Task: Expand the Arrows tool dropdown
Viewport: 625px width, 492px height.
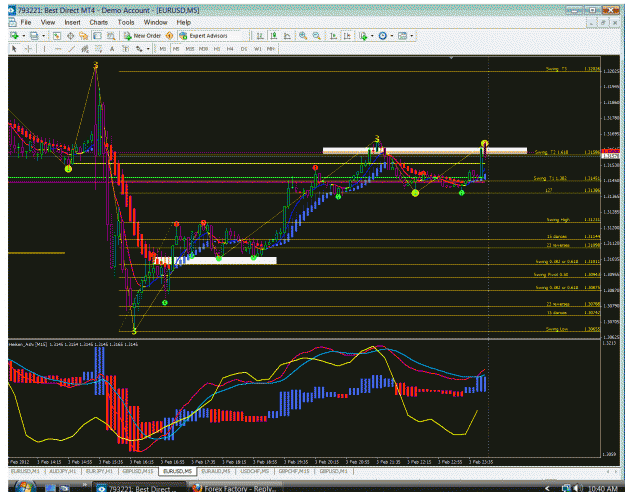Action: pyautogui.click(x=148, y=49)
